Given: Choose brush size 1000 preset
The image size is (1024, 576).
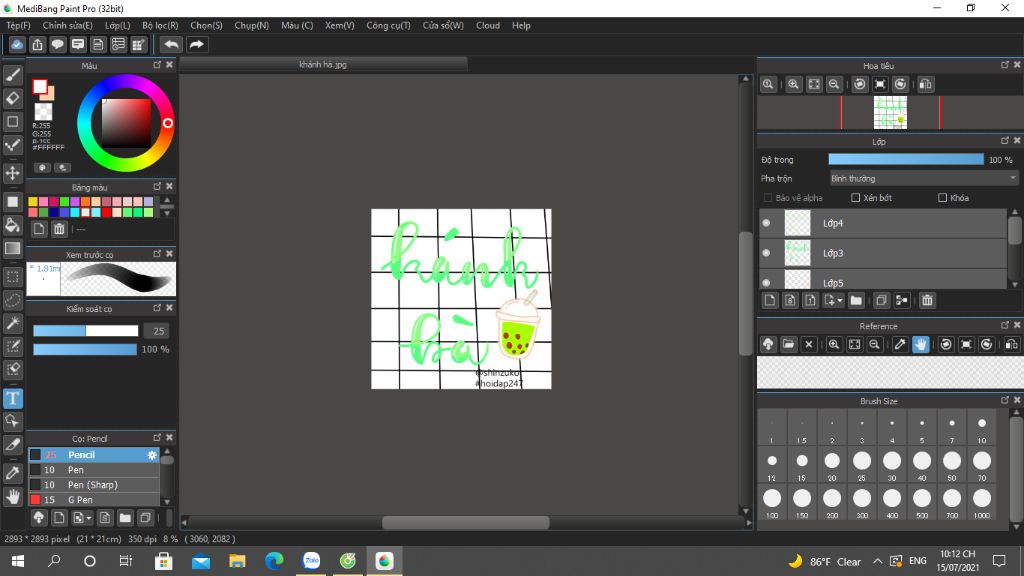Looking at the screenshot, I should coord(982,502).
